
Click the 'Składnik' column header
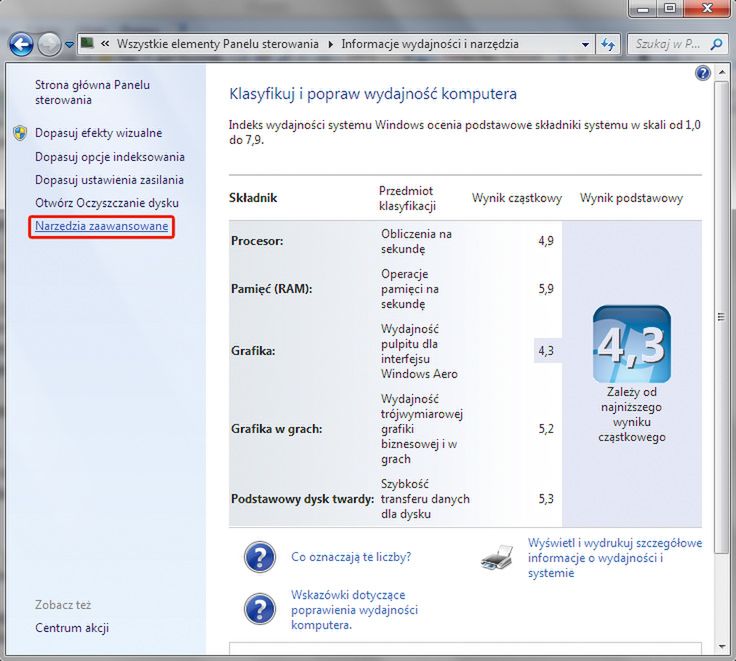(x=253, y=198)
